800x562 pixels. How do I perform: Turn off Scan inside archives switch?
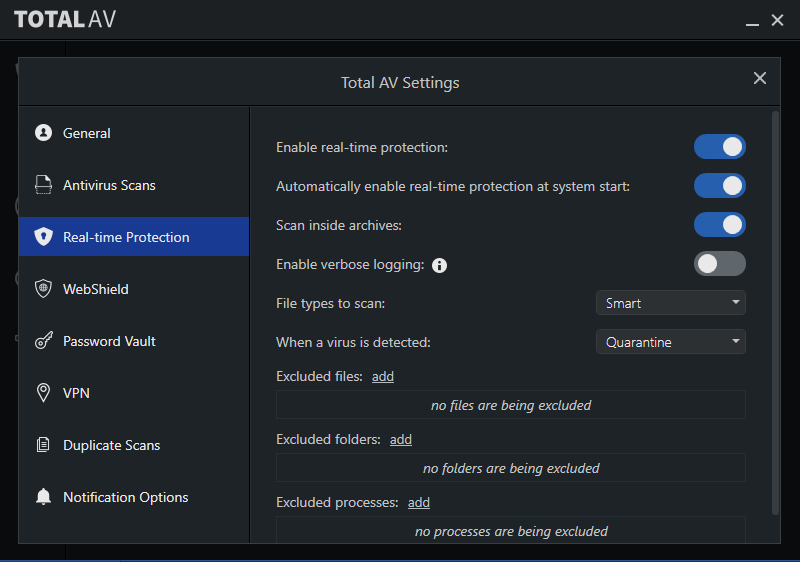point(719,225)
